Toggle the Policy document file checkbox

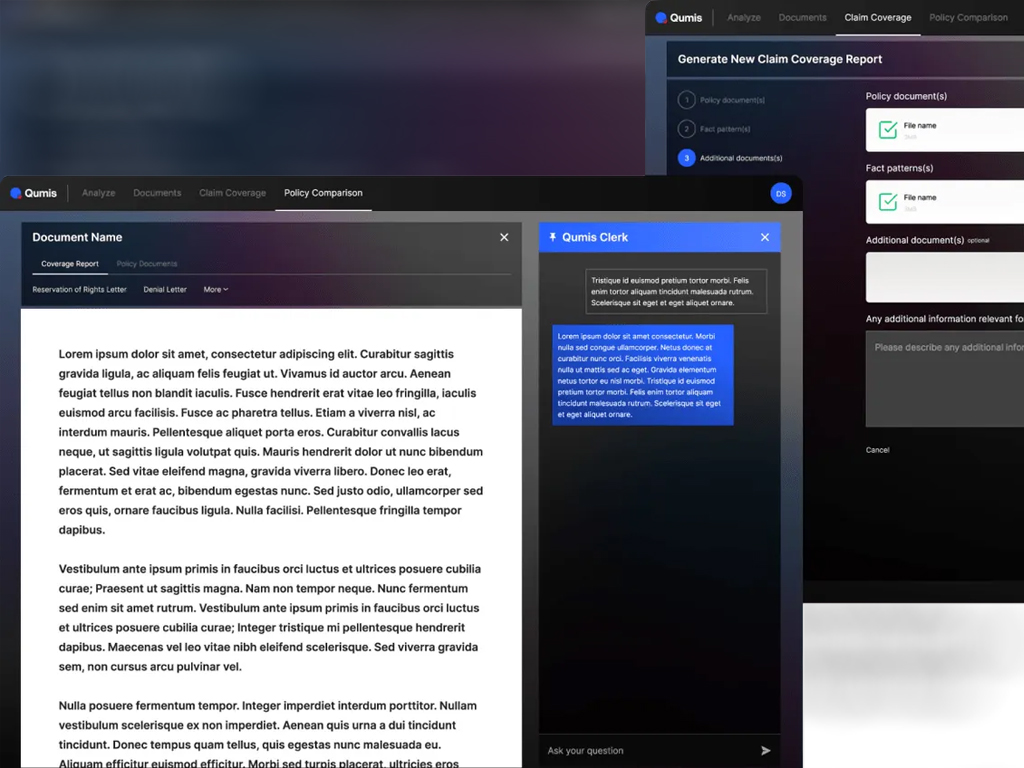887,130
